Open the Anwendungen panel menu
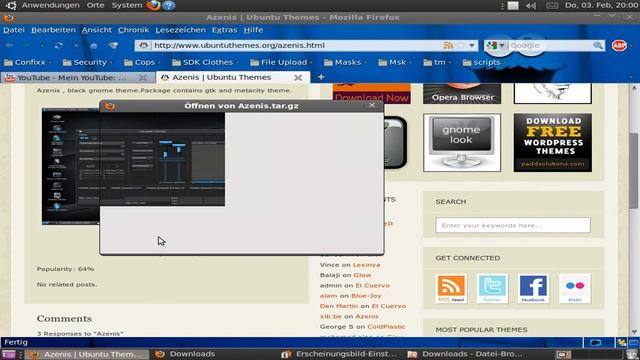 tap(51, 5)
